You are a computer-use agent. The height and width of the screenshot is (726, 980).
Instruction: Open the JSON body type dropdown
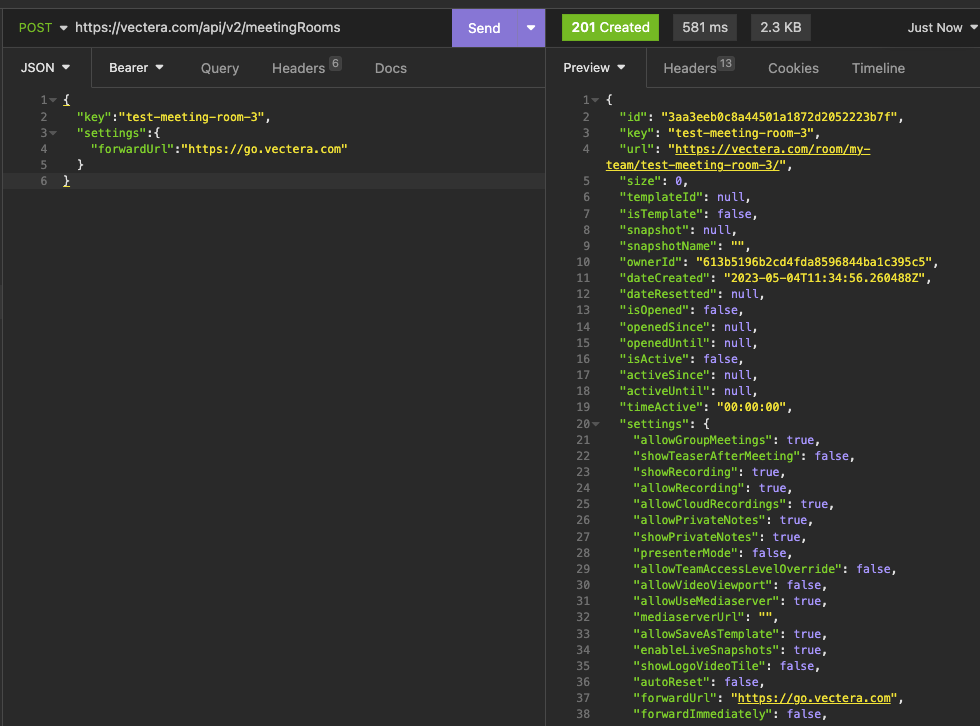(x=45, y=67)
